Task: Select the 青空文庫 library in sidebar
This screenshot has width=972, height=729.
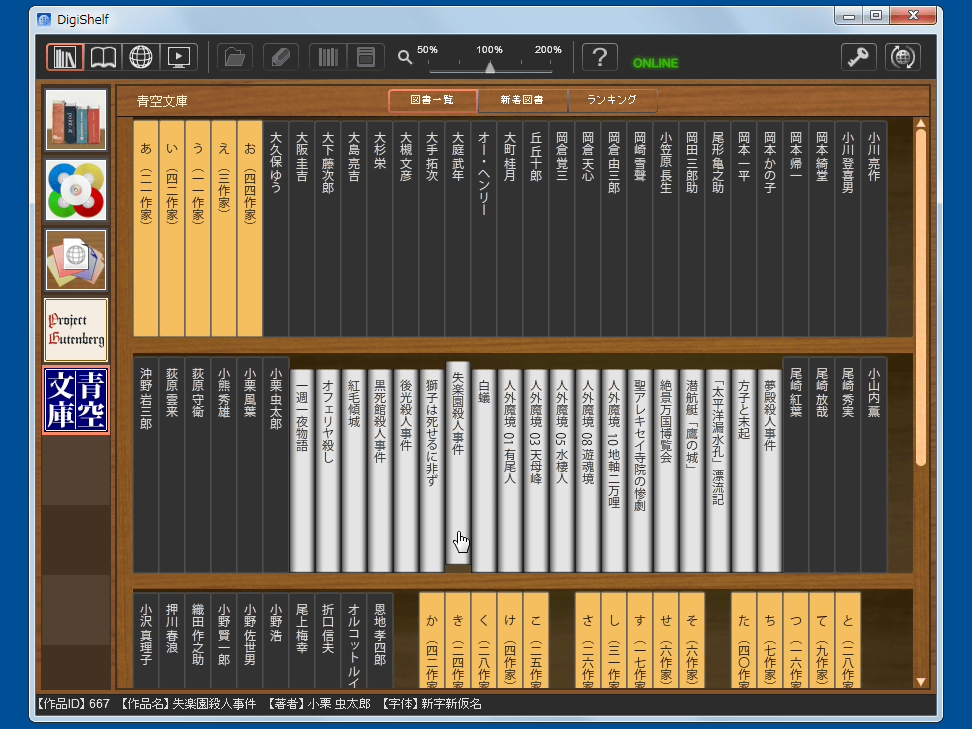Action: (x=76, y=400)
